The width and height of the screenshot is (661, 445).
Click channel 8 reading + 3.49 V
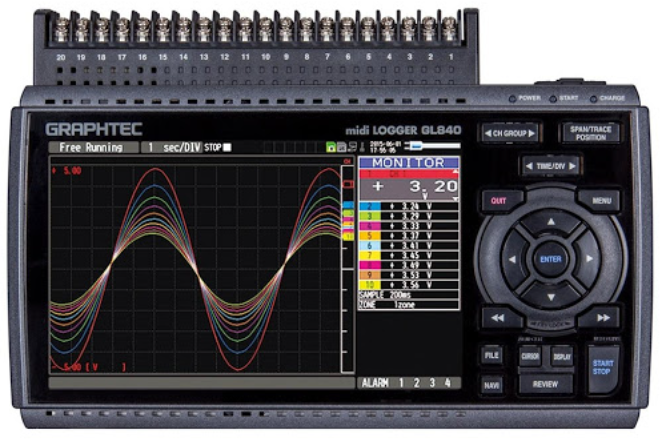tap(411, 265)
